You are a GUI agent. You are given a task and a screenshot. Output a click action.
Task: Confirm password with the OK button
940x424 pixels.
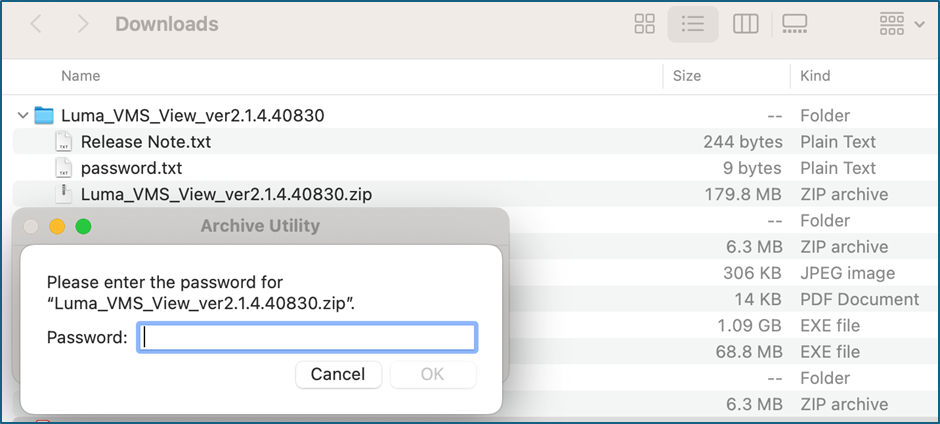432,375
